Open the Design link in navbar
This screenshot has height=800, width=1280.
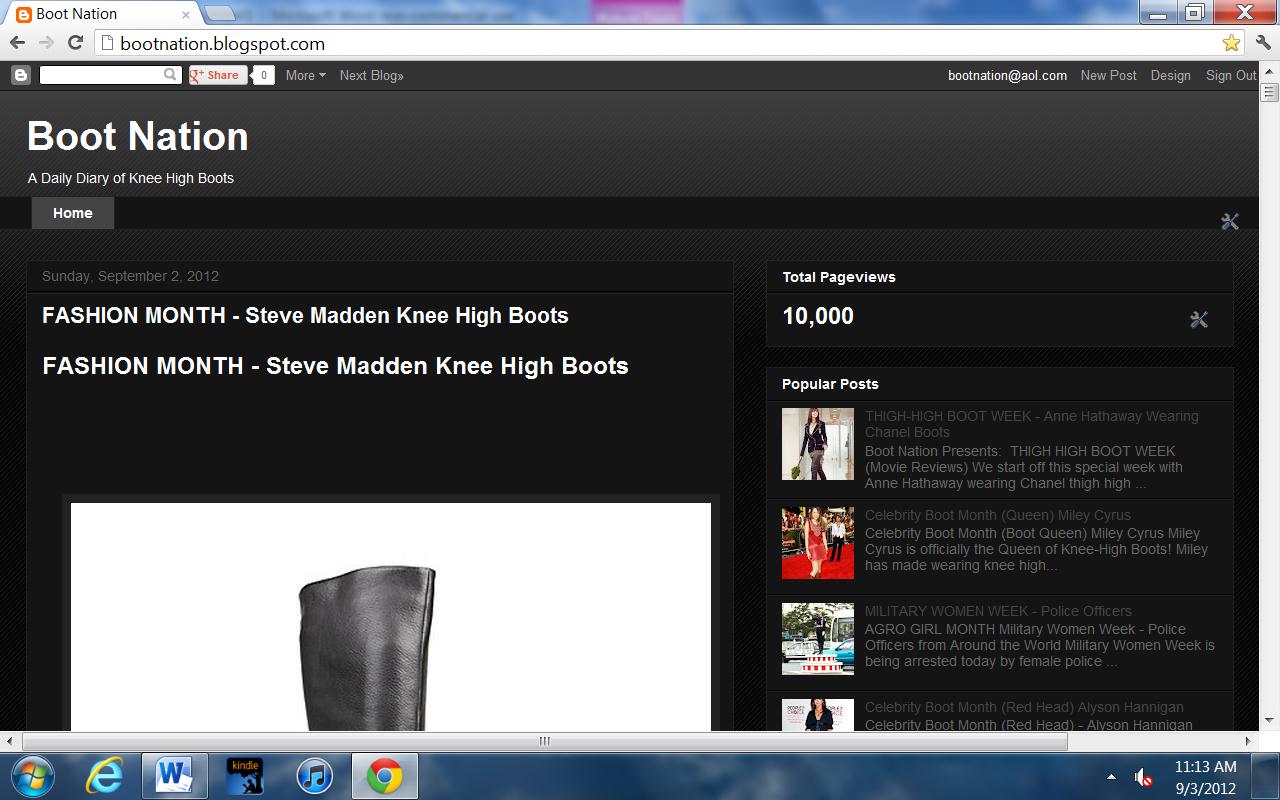[1170, 75]
